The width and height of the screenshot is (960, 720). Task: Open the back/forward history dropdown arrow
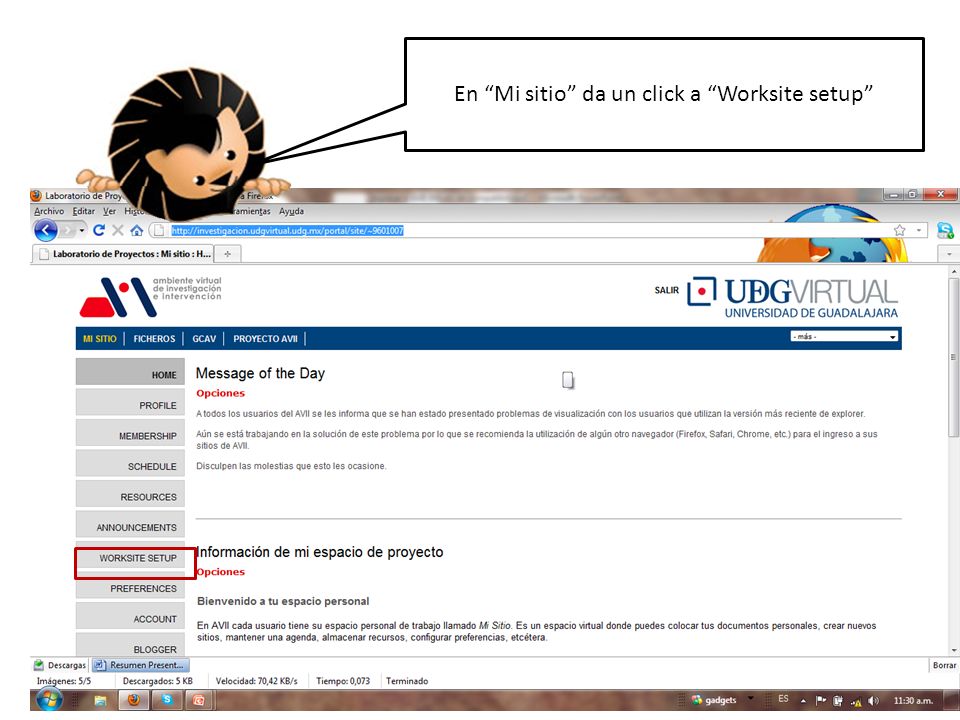point(82,231)
